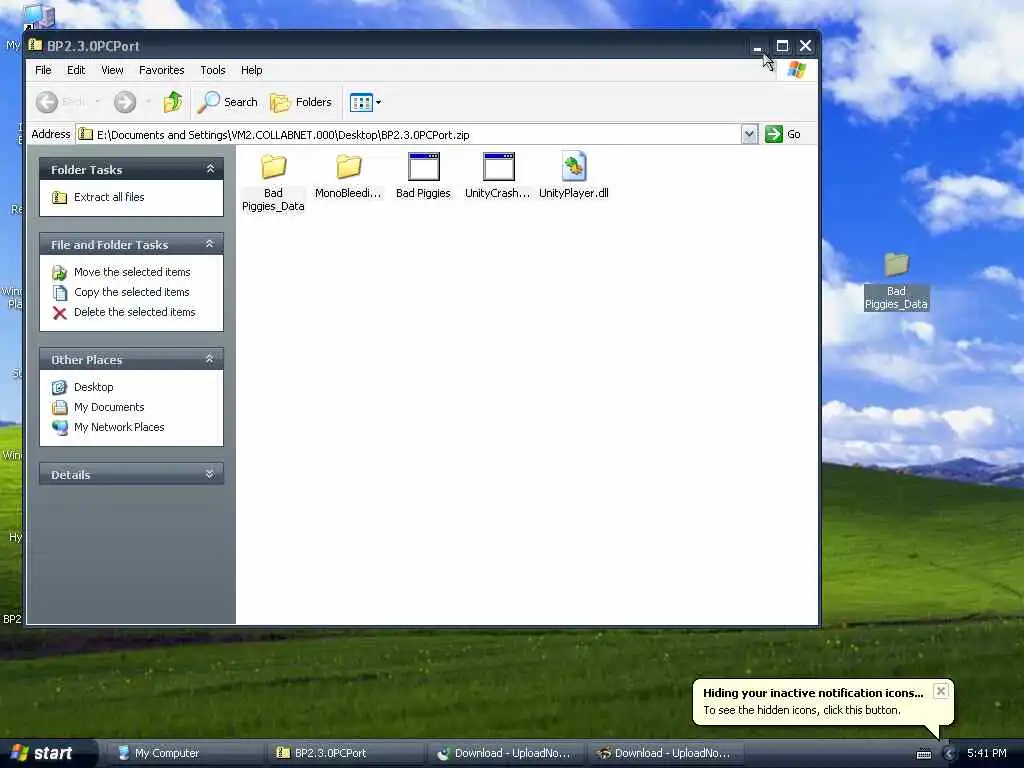Expand the Details panel
The width and height of the screenshot is (1024, 768).
click(210, 474)
